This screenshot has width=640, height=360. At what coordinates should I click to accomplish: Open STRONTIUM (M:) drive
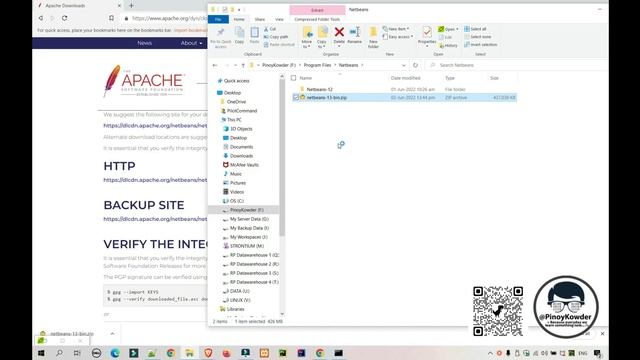tap(247, 246)
